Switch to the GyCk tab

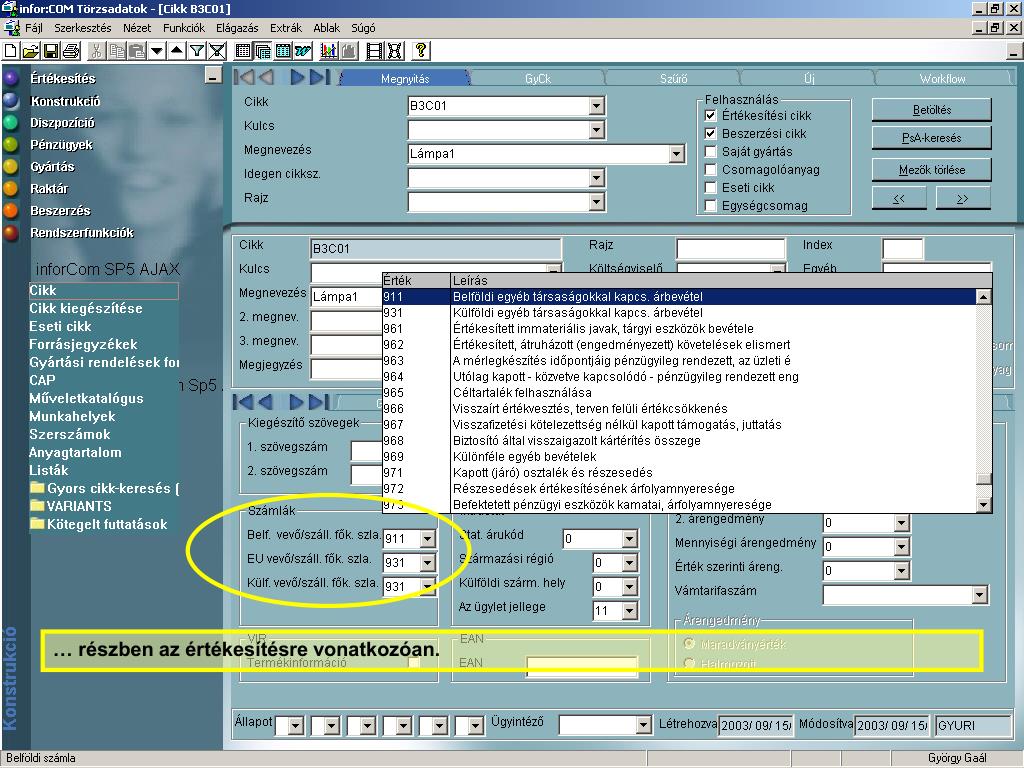click(538, 78)
